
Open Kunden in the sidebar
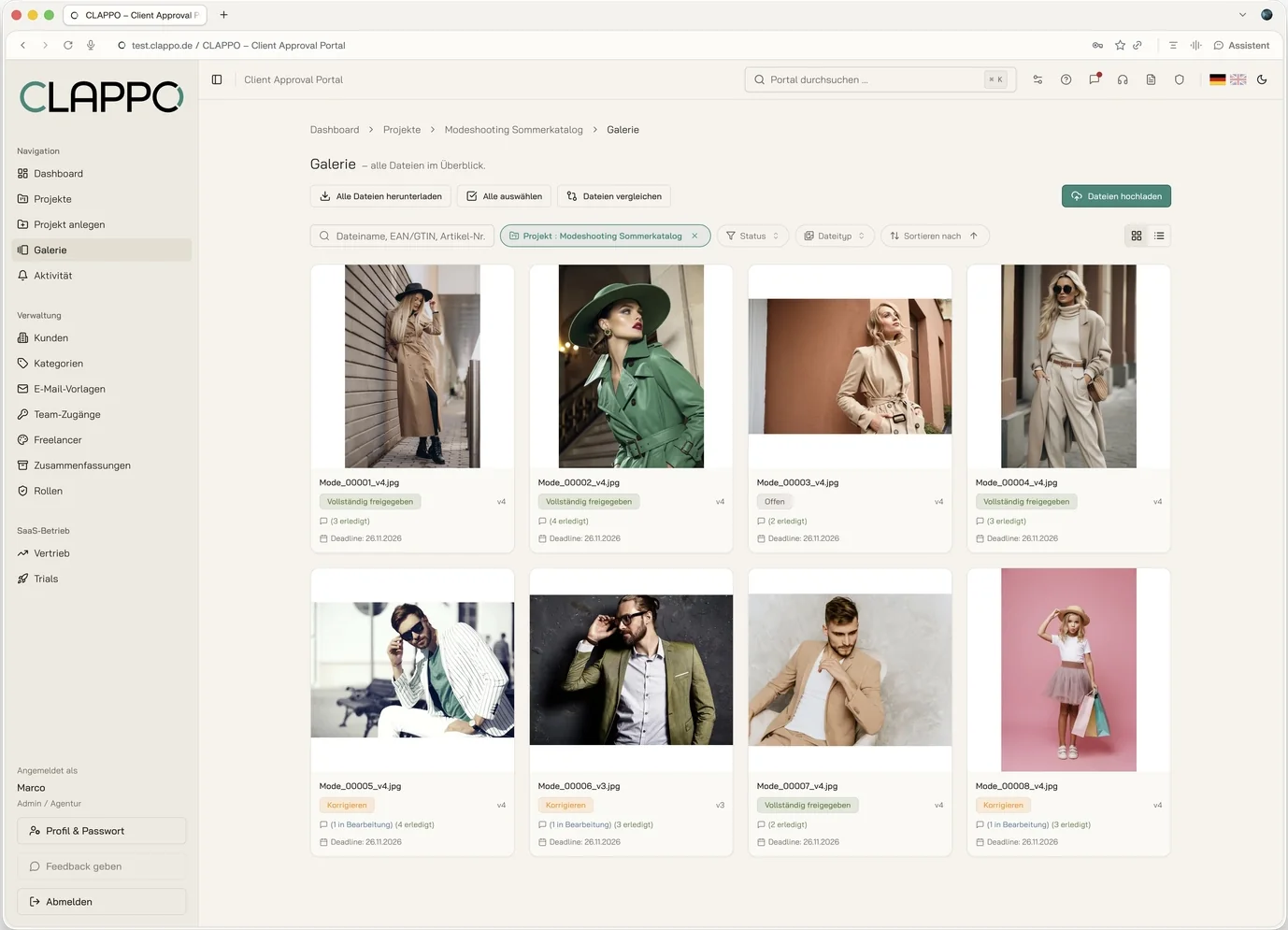[102, 338]
